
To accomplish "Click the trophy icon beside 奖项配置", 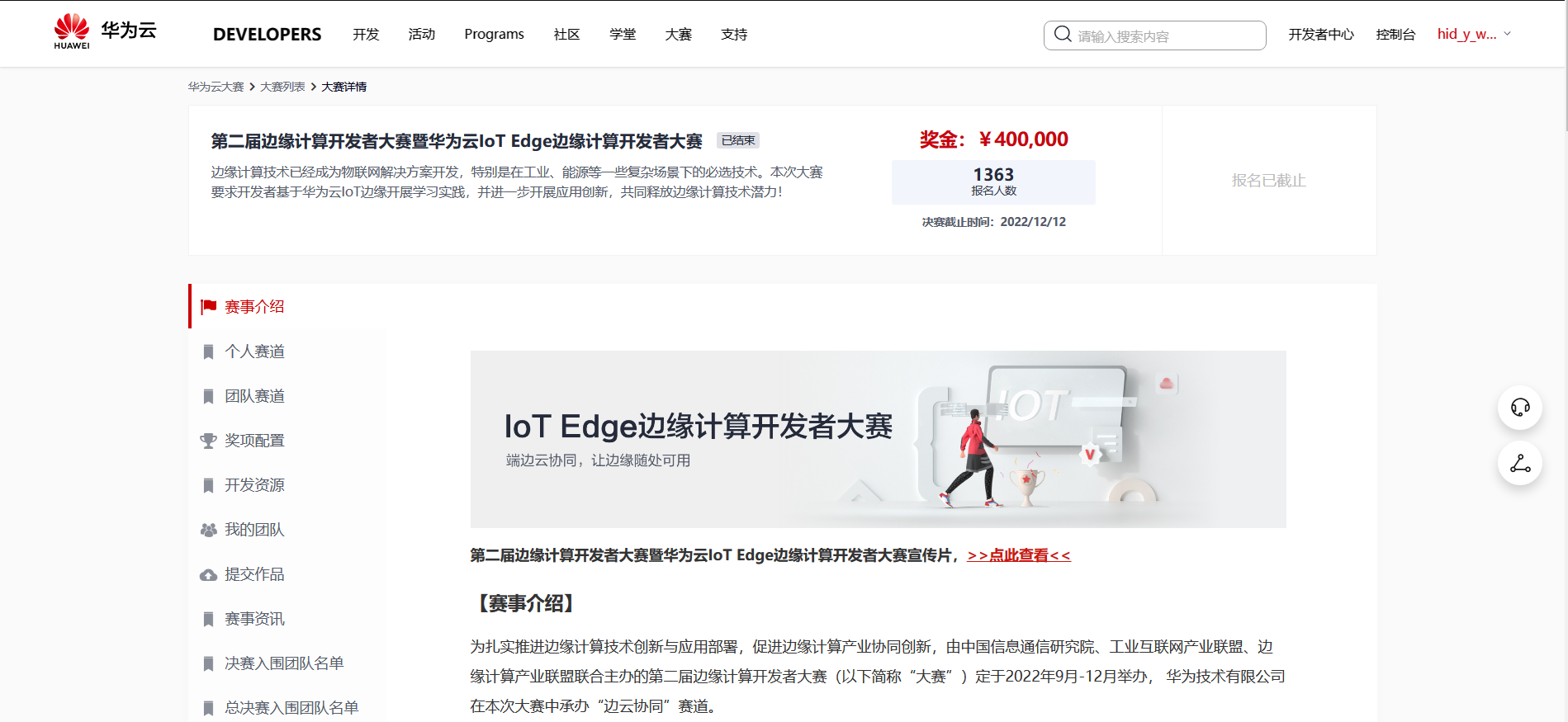I will 209,441.
